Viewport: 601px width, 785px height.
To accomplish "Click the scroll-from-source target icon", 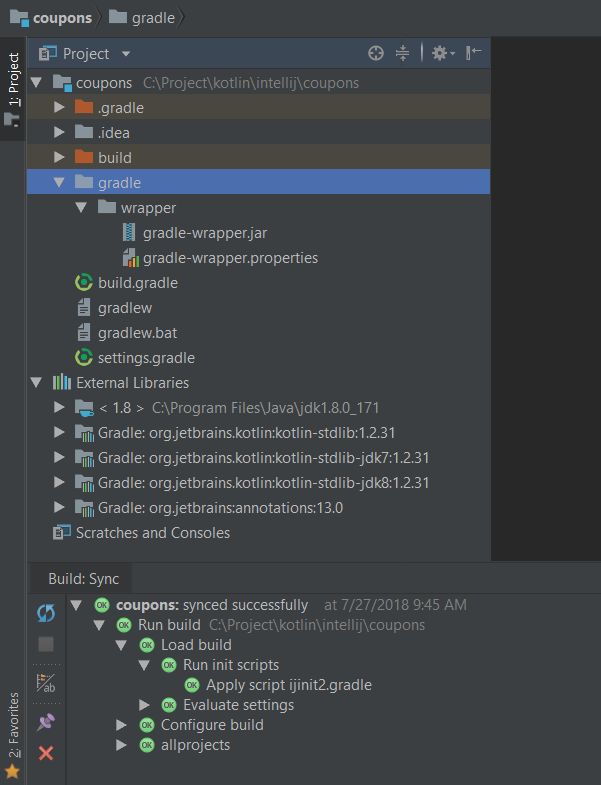I will point(376,53).
